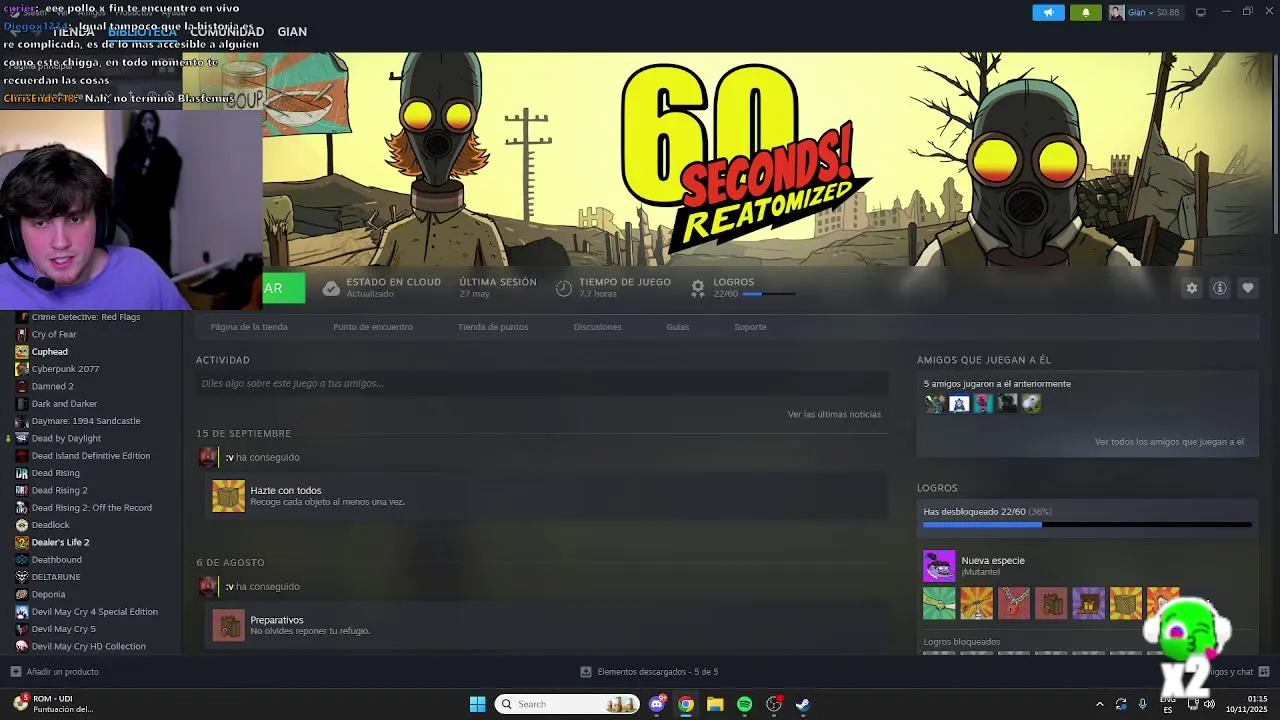Select Cyberpunk 2077 in the library list
Screen dimensions: 1280x720
click(x=65, y=369)
